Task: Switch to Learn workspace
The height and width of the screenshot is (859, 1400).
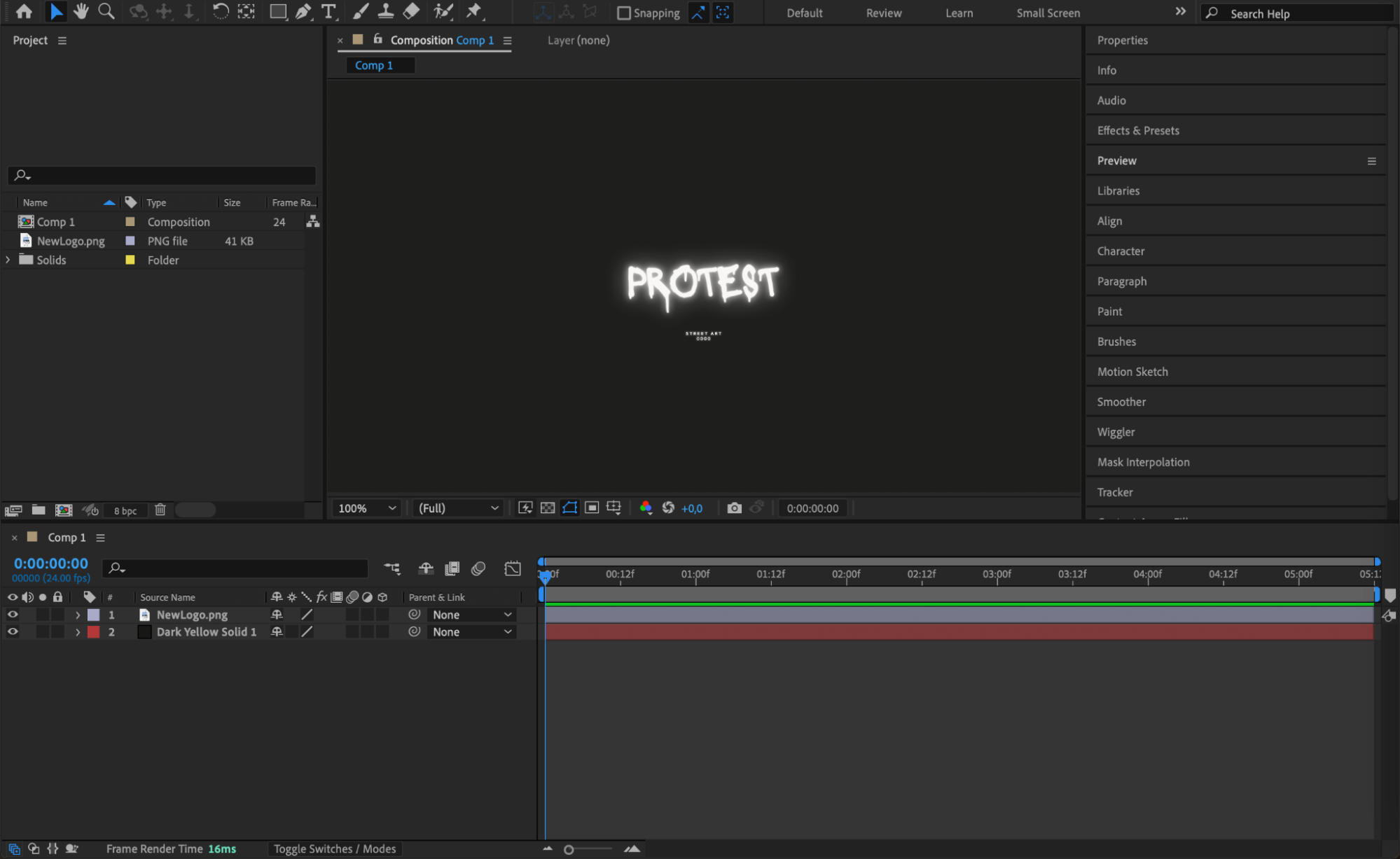Action: click(x=959, y=13)
